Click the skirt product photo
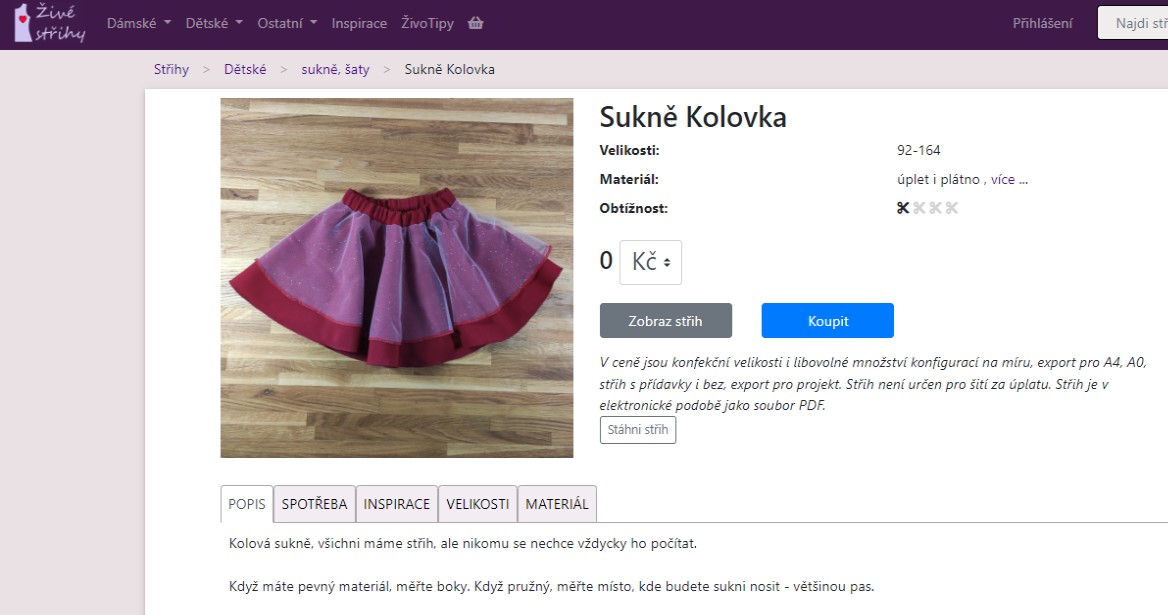1168x615 pixels. click(397, 278)
